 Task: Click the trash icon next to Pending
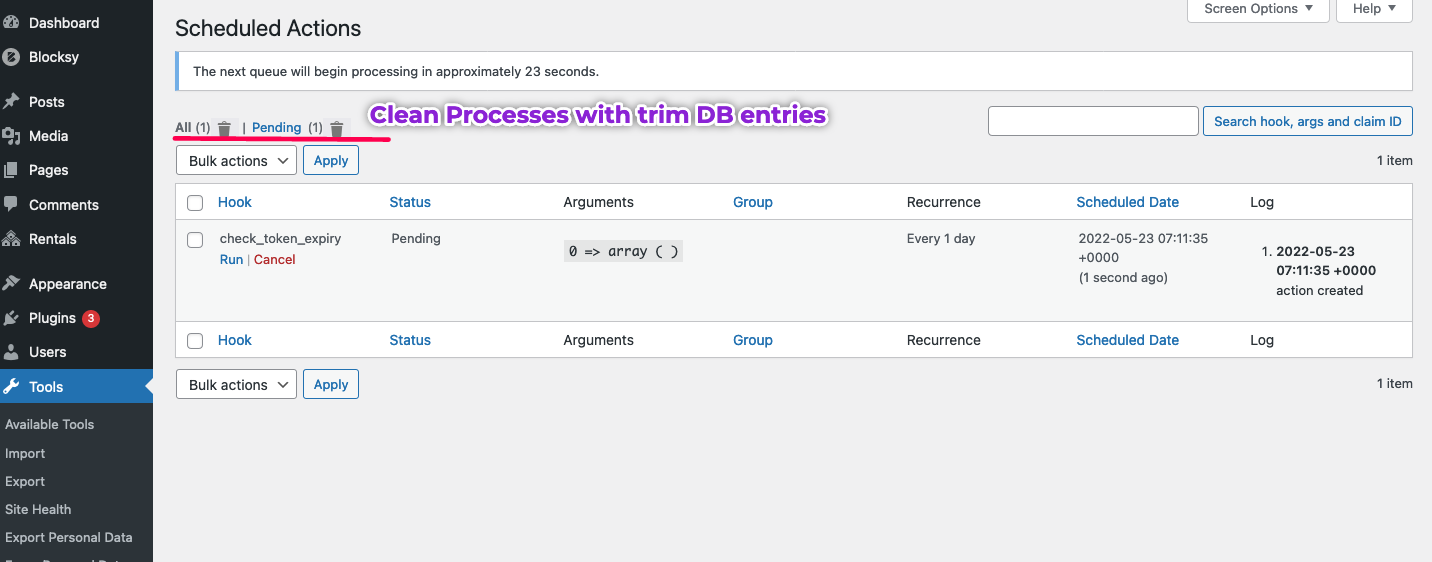coord(337,129)
